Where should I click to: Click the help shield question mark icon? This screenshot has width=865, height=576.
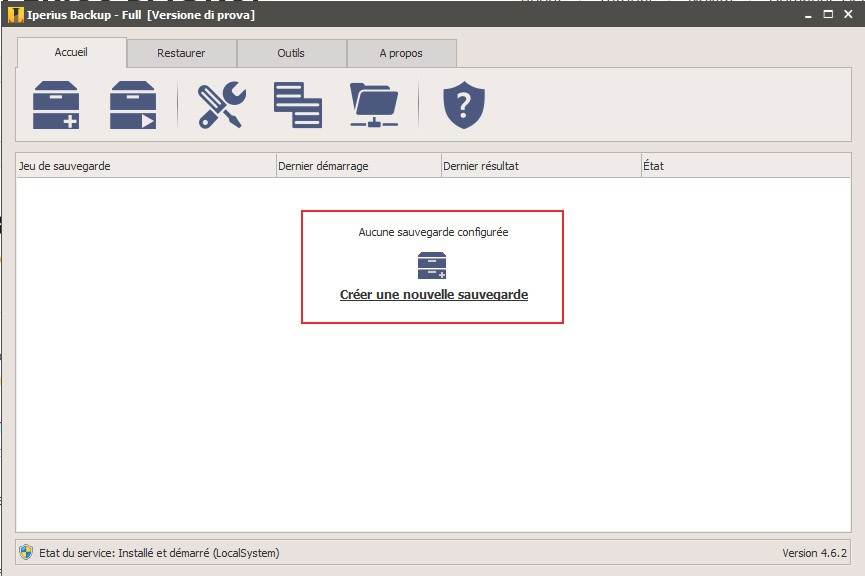(462, 105)
